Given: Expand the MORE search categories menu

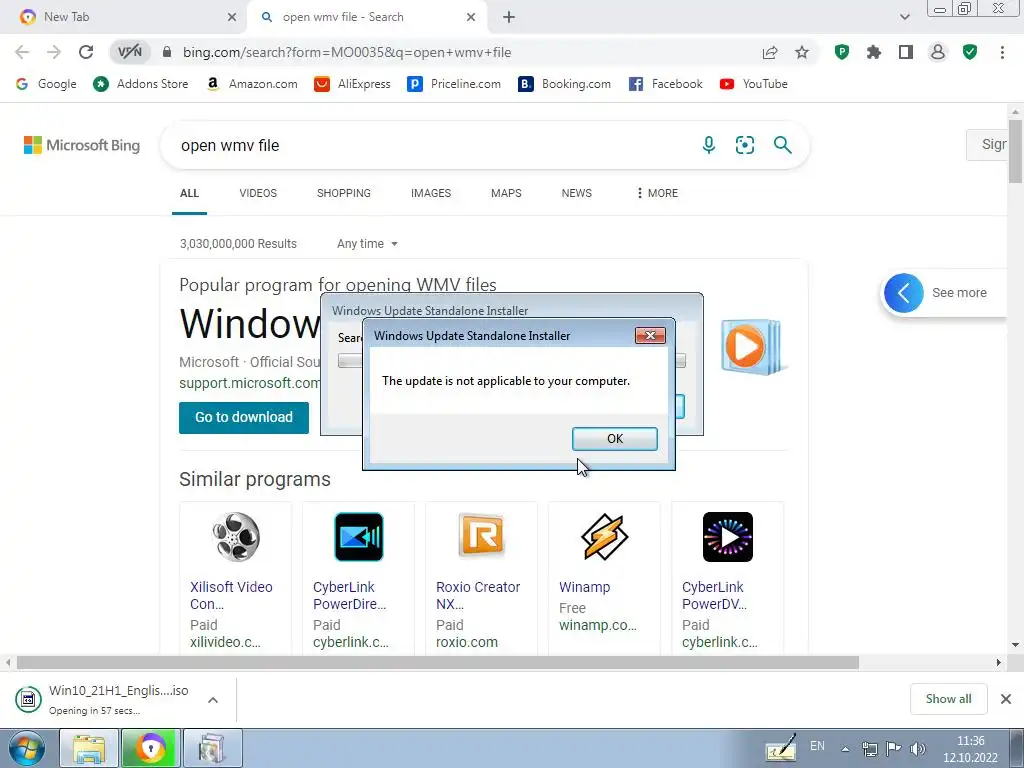Looking at the screenshot, I should pos(657,193).
